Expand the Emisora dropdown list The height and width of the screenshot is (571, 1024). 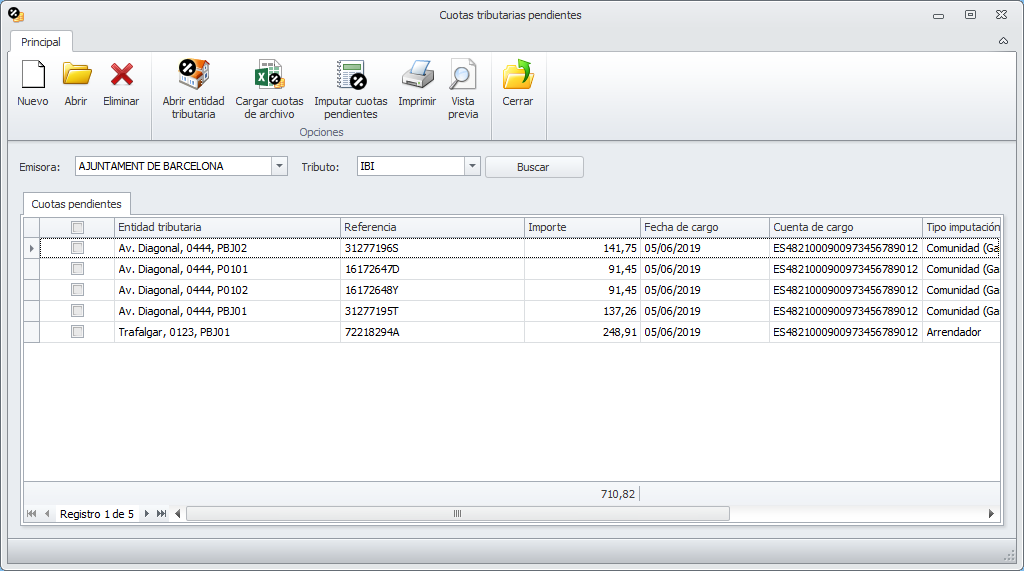click(x=280, y=167)
